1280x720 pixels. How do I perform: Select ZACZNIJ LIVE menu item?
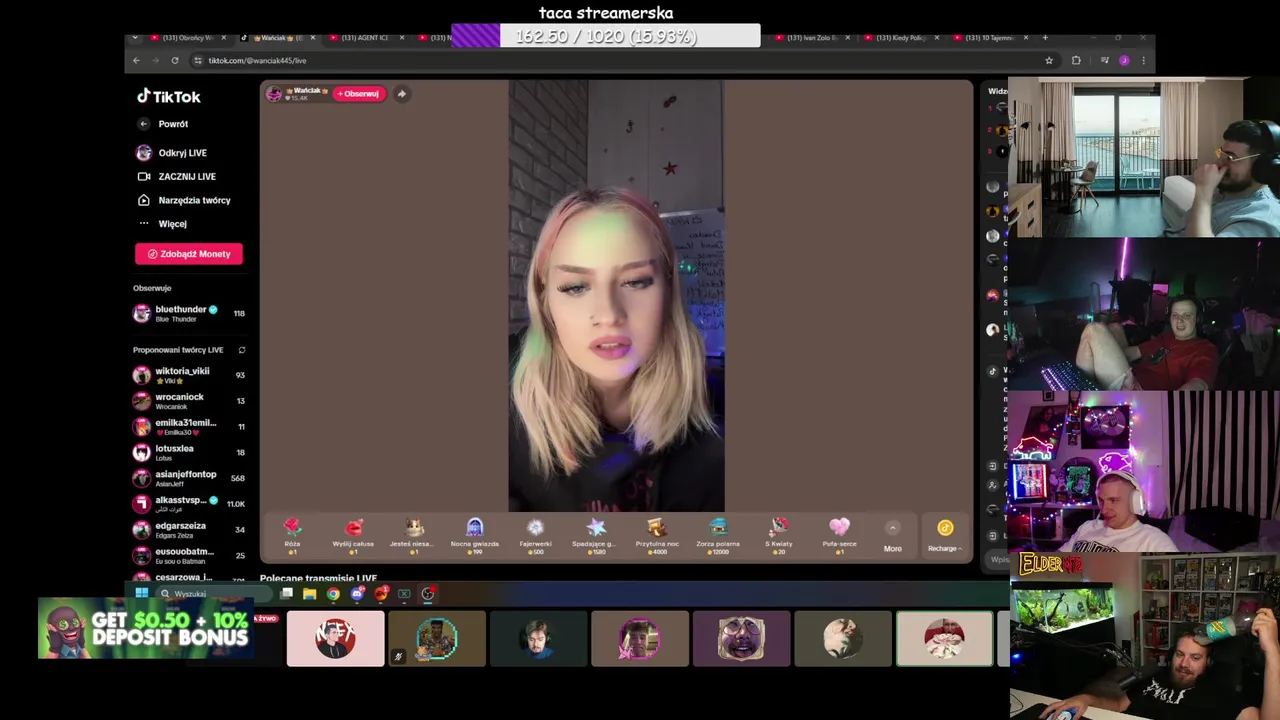click(x=176, y=177)
